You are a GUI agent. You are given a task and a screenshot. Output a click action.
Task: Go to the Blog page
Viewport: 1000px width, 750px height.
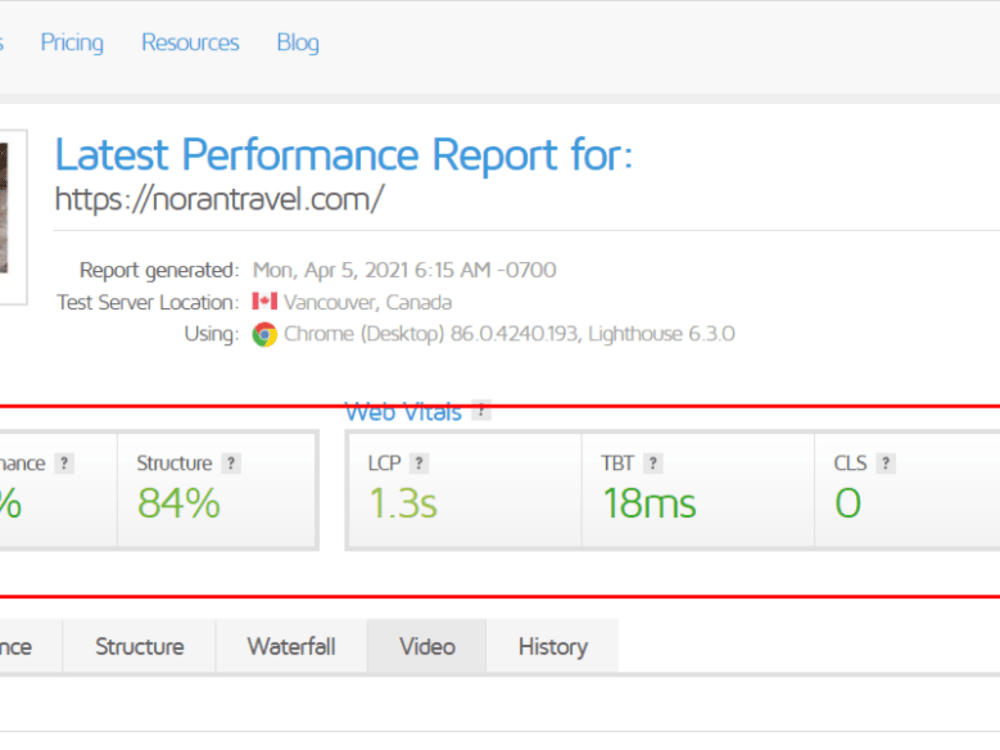click(298, 43)
